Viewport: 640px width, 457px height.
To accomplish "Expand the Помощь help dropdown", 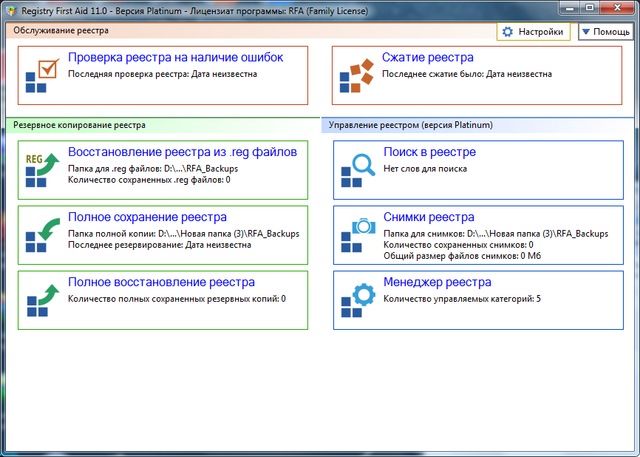I will click(x=604, y=32).
